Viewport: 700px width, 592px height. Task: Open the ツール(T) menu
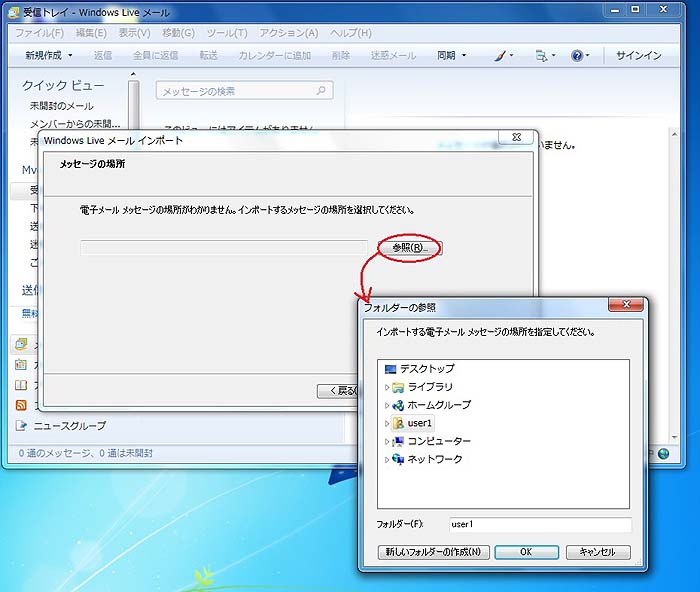[x=226, y=33]
